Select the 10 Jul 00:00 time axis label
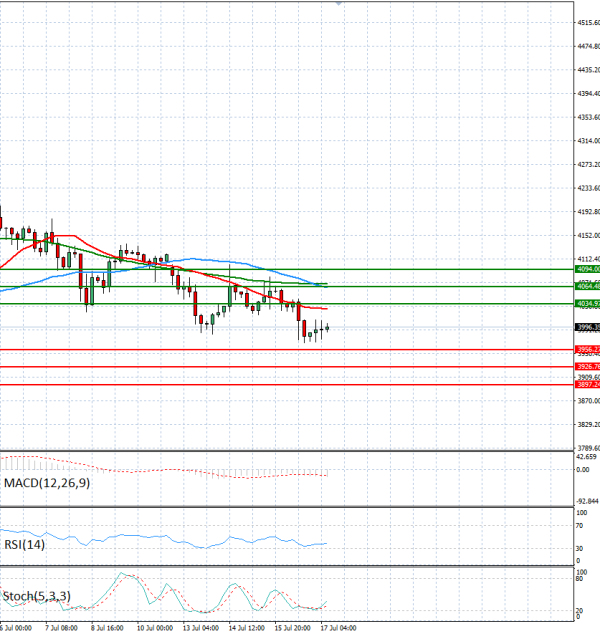 tap(155, 628)
